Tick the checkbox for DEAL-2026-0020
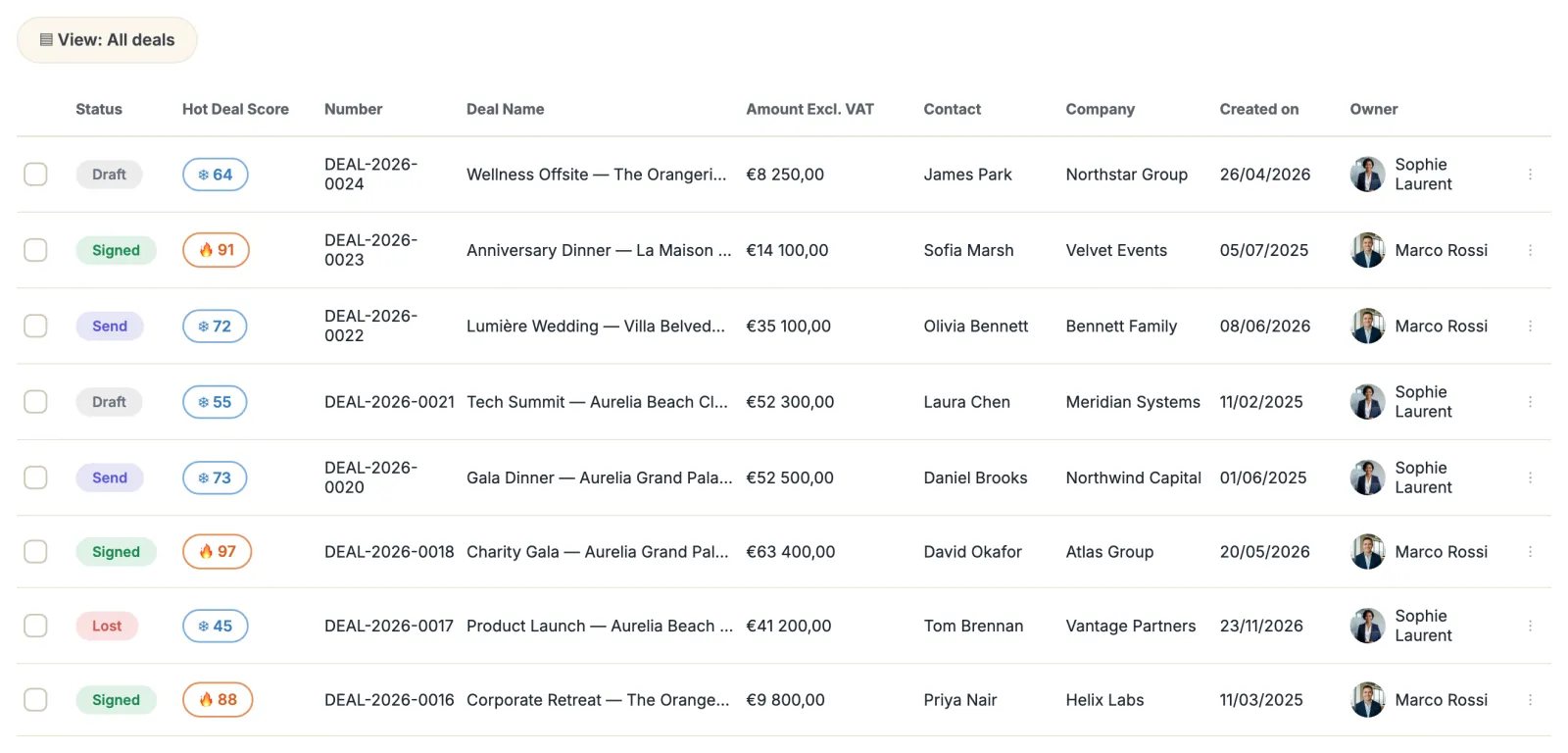Image resolution: width=1568 pixels, height=753 pixels. (35, 477)
